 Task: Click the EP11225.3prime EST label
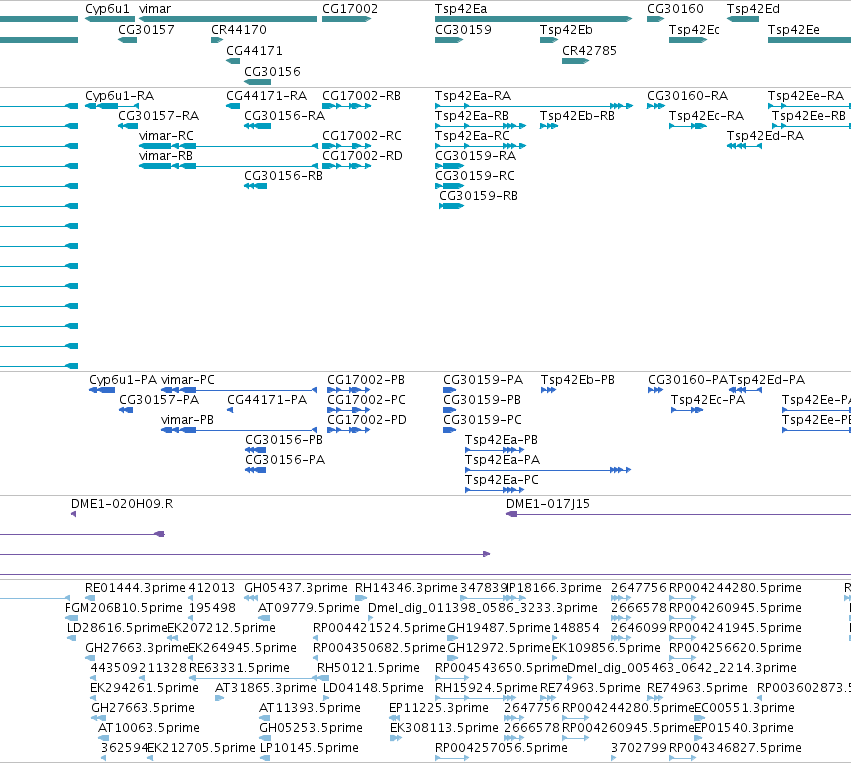pos(439,708)
